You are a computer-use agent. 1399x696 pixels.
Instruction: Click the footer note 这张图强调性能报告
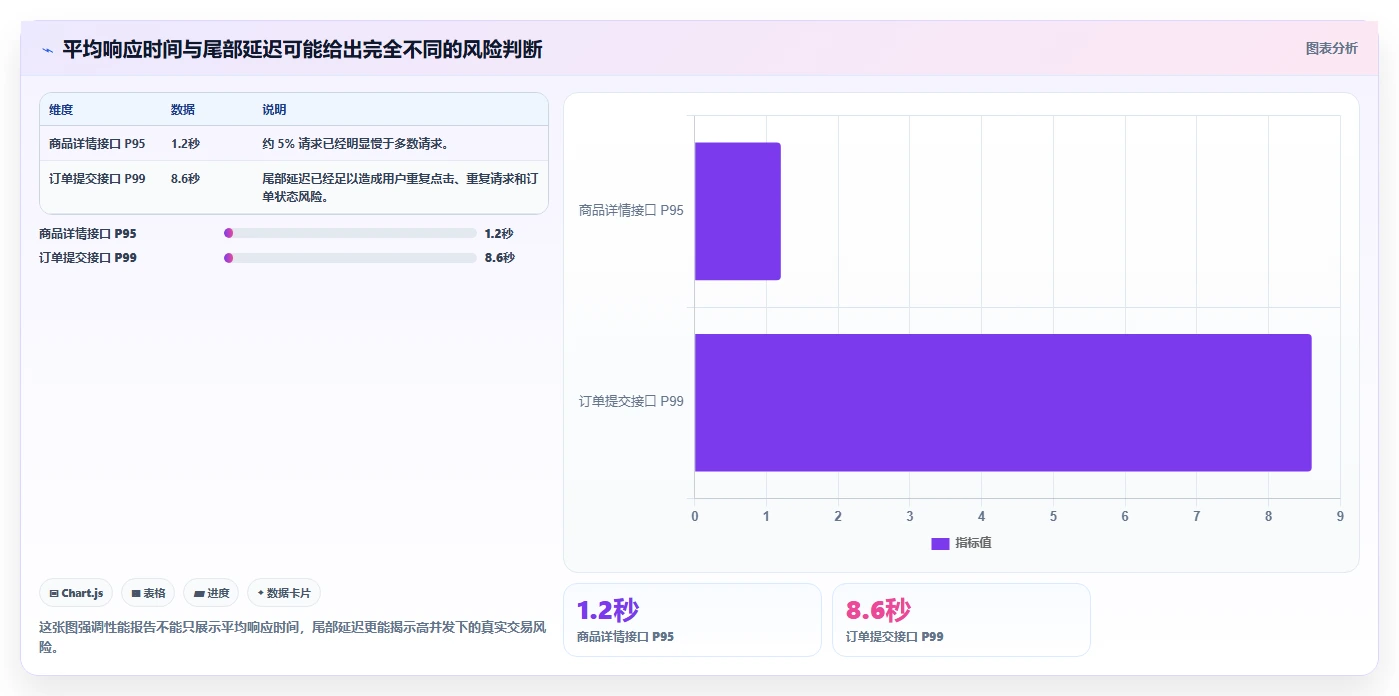[x=292, y=637]
